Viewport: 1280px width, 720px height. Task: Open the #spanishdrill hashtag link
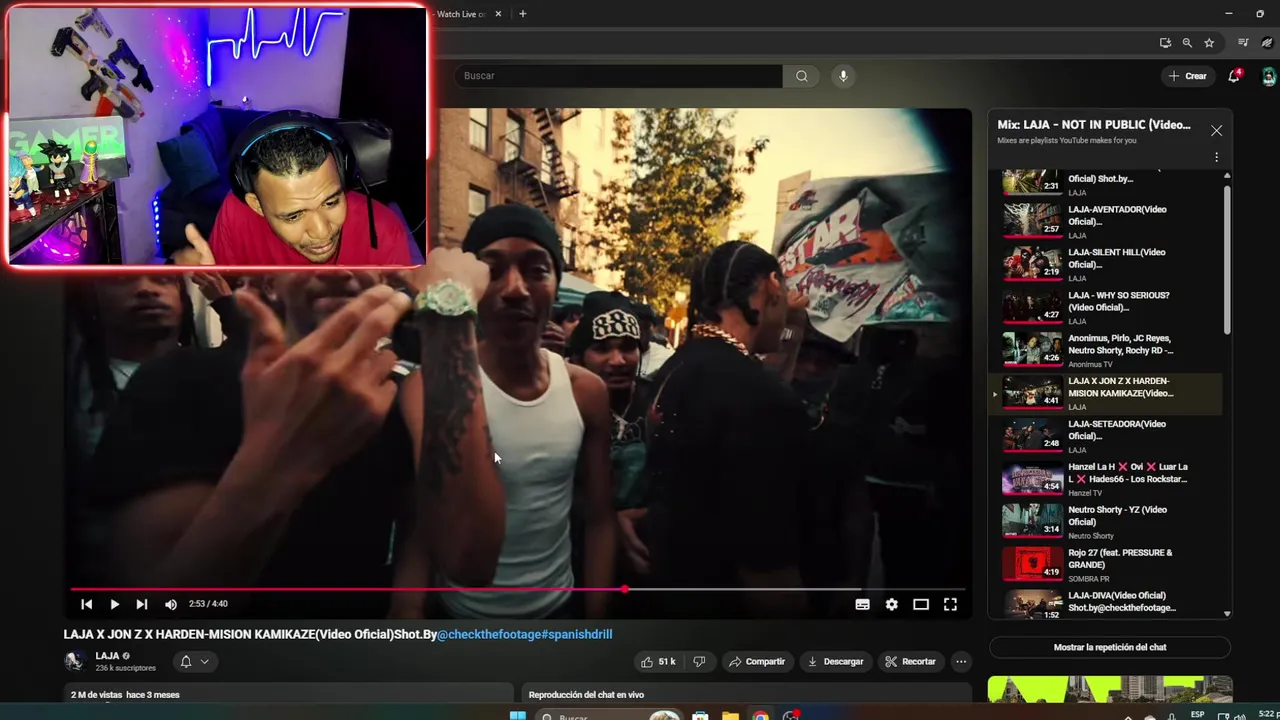[578, 634]
